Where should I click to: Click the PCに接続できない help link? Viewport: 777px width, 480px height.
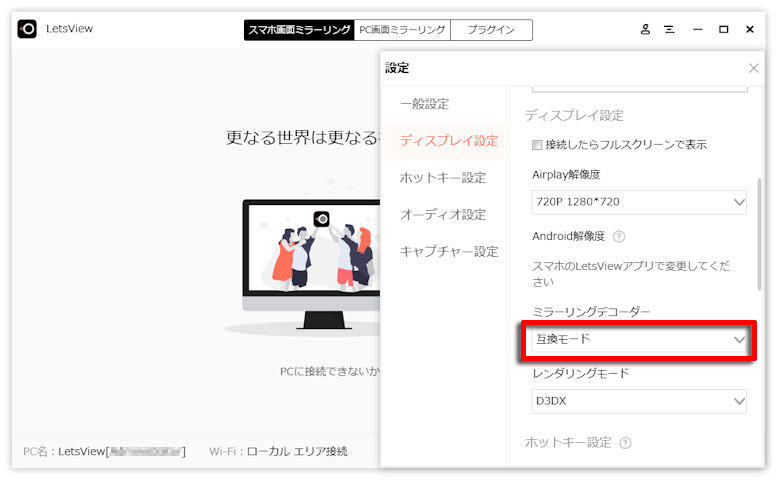(330, 372)
